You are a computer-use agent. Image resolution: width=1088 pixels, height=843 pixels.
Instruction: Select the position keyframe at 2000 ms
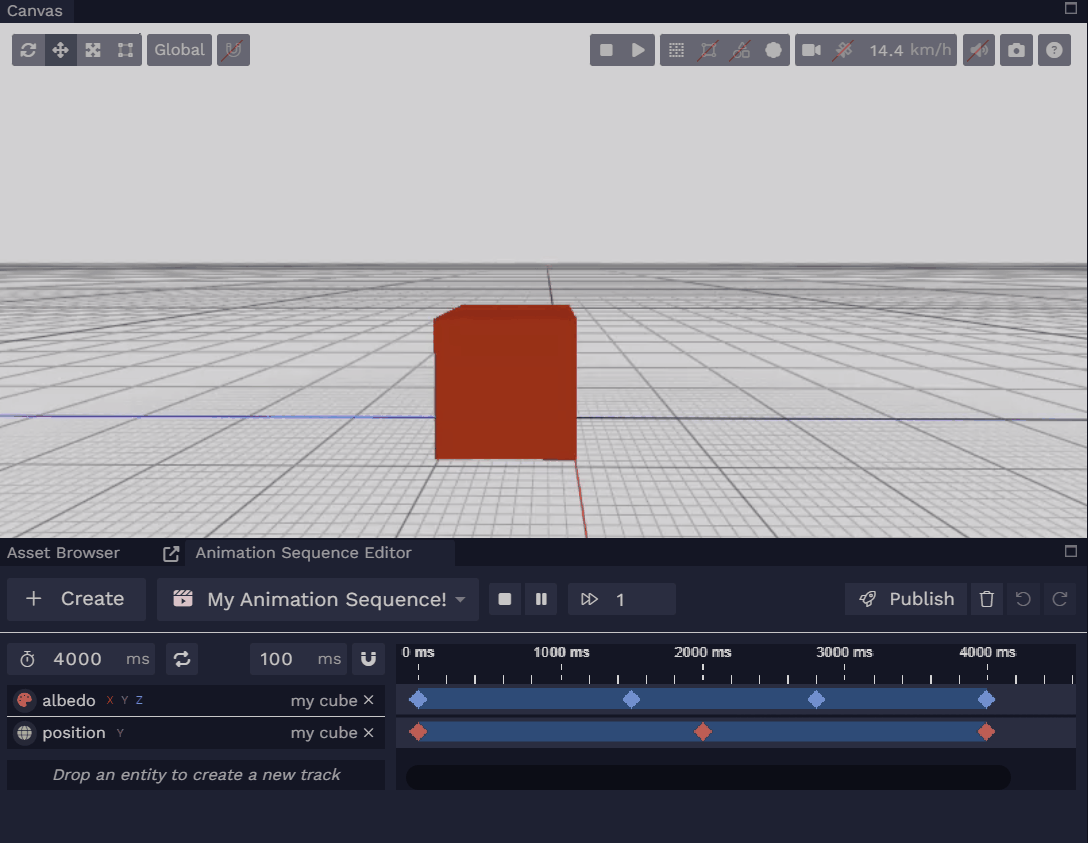pos(703,732)
